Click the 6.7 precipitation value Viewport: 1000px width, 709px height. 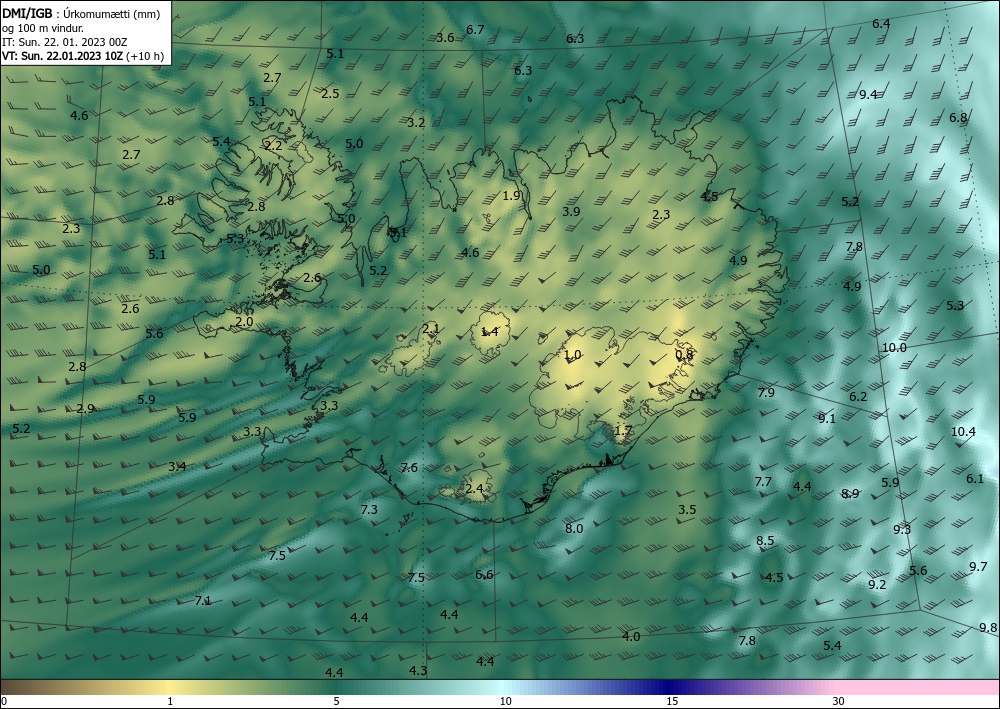point(475,29)
